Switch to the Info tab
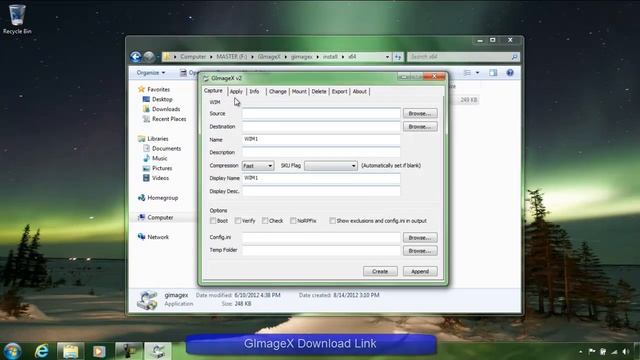 254,91
